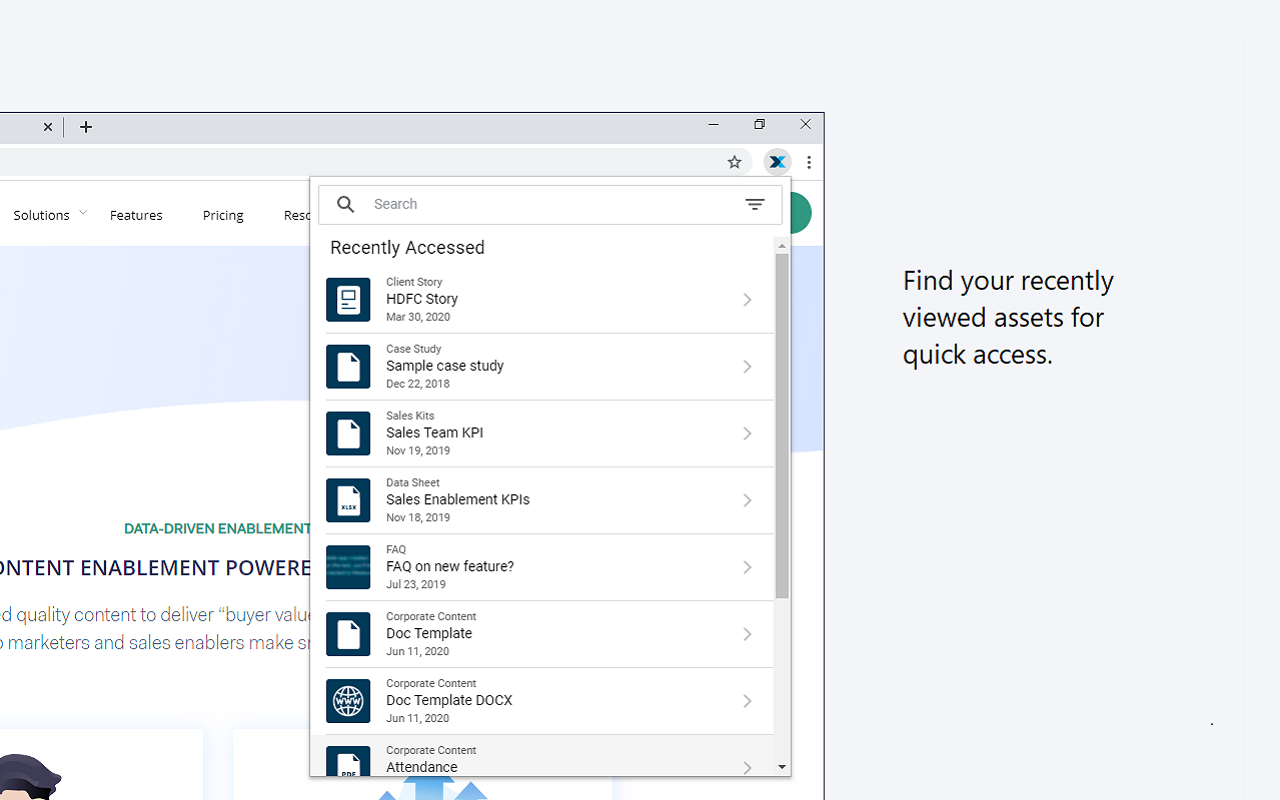Expand the Sample case study row chevron
This screenshot has height=800, width=1280.
click(747, 367)
